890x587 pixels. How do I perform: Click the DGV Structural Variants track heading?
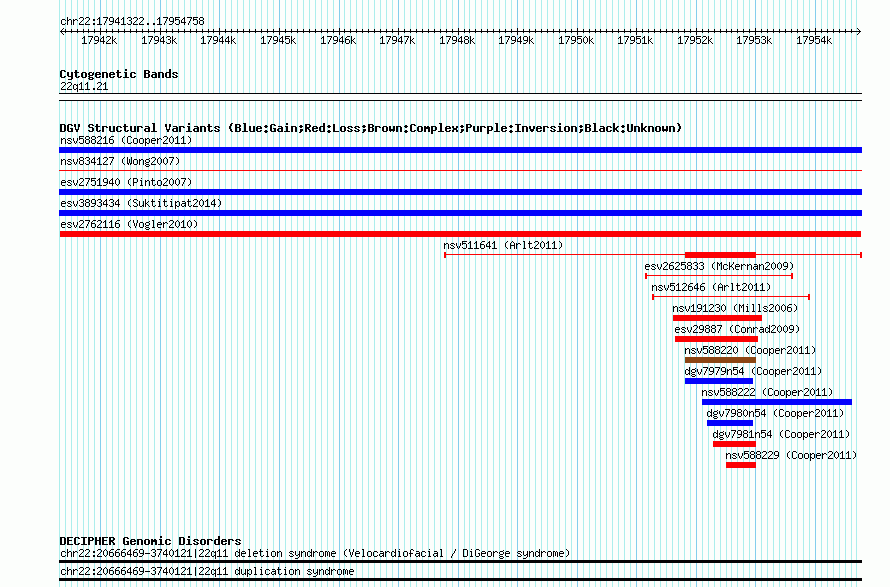point(371,128)
